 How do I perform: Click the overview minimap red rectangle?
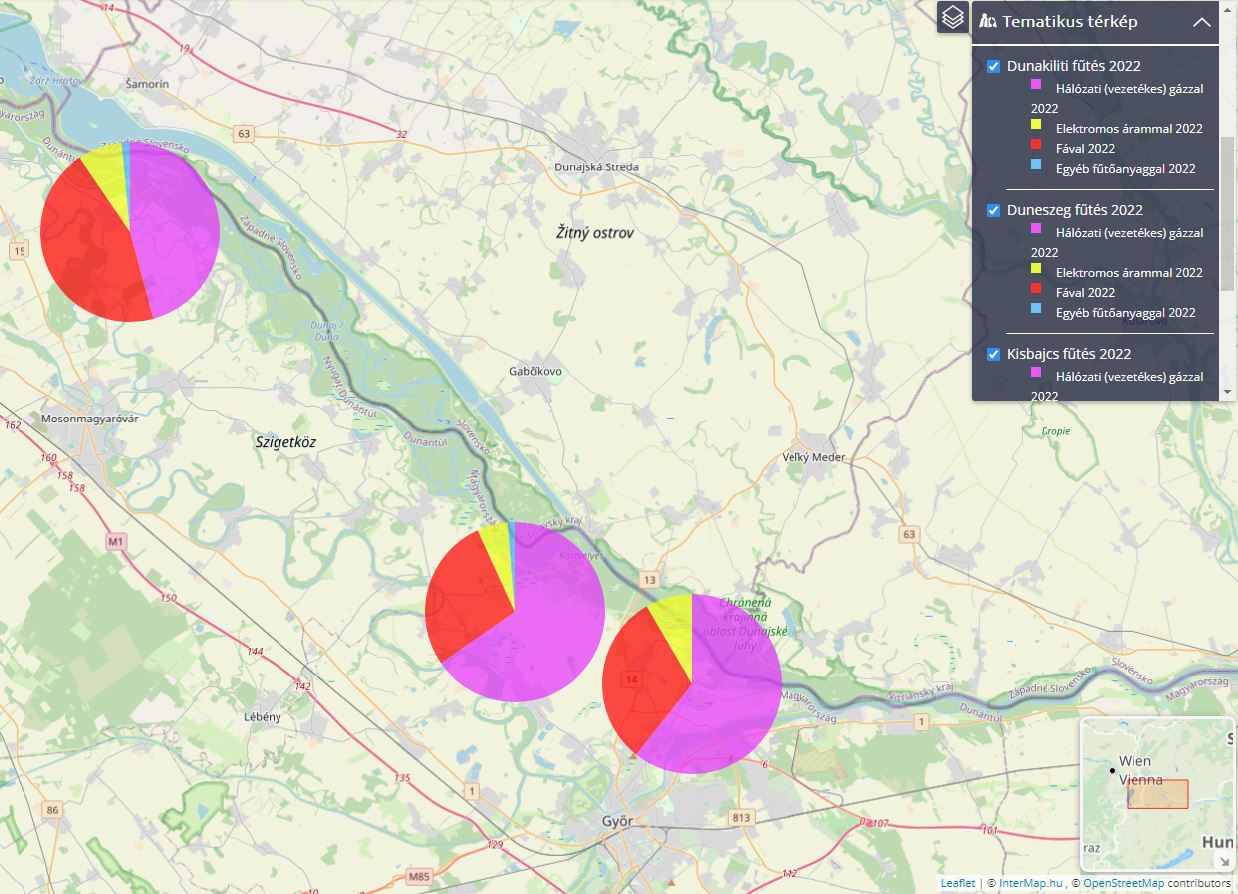(x=1158, y=794)
